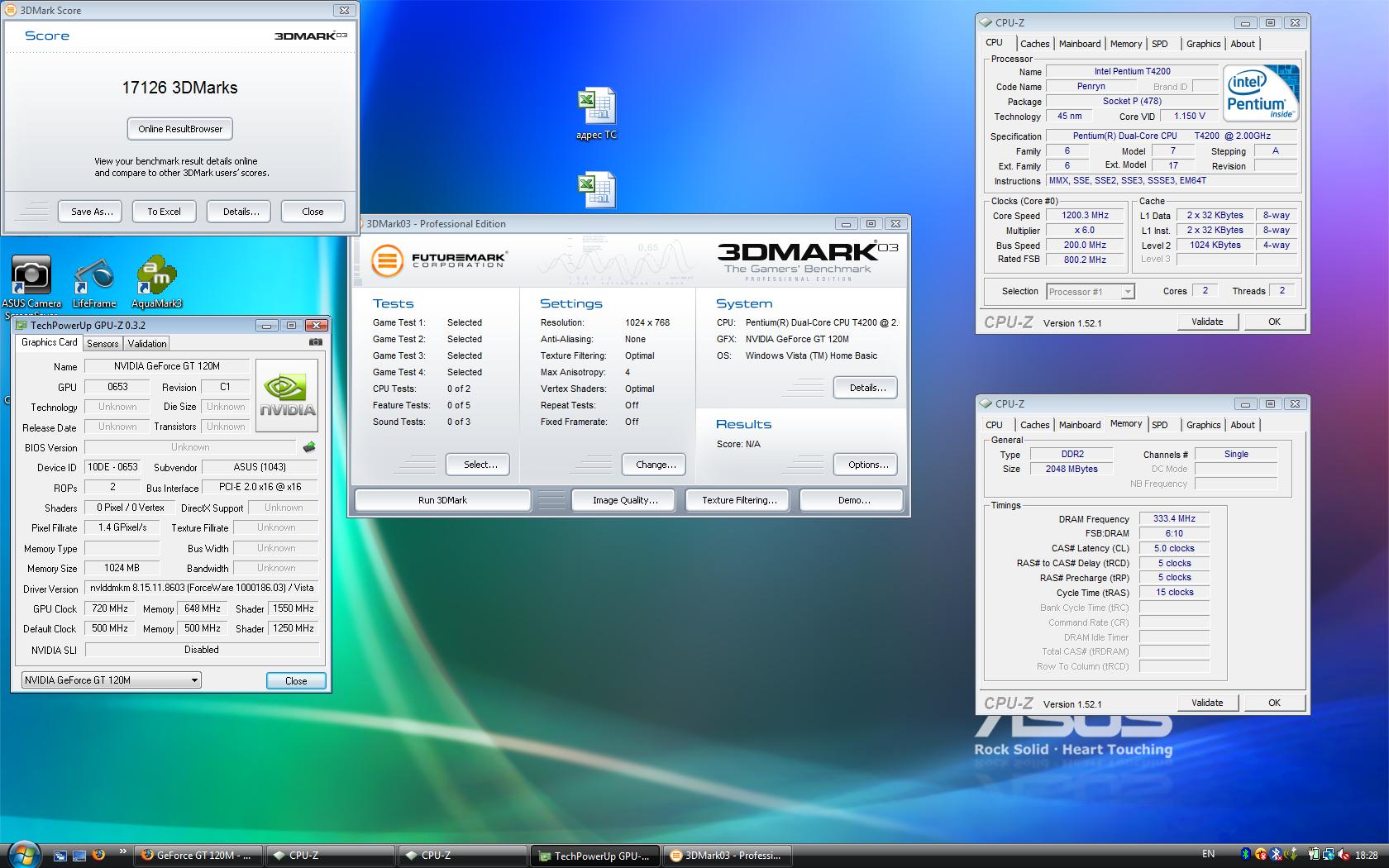Screen dimensions: 1389x868
Task: Switch to the Validation tab in GPU-Z
Action: click(147, 343)
